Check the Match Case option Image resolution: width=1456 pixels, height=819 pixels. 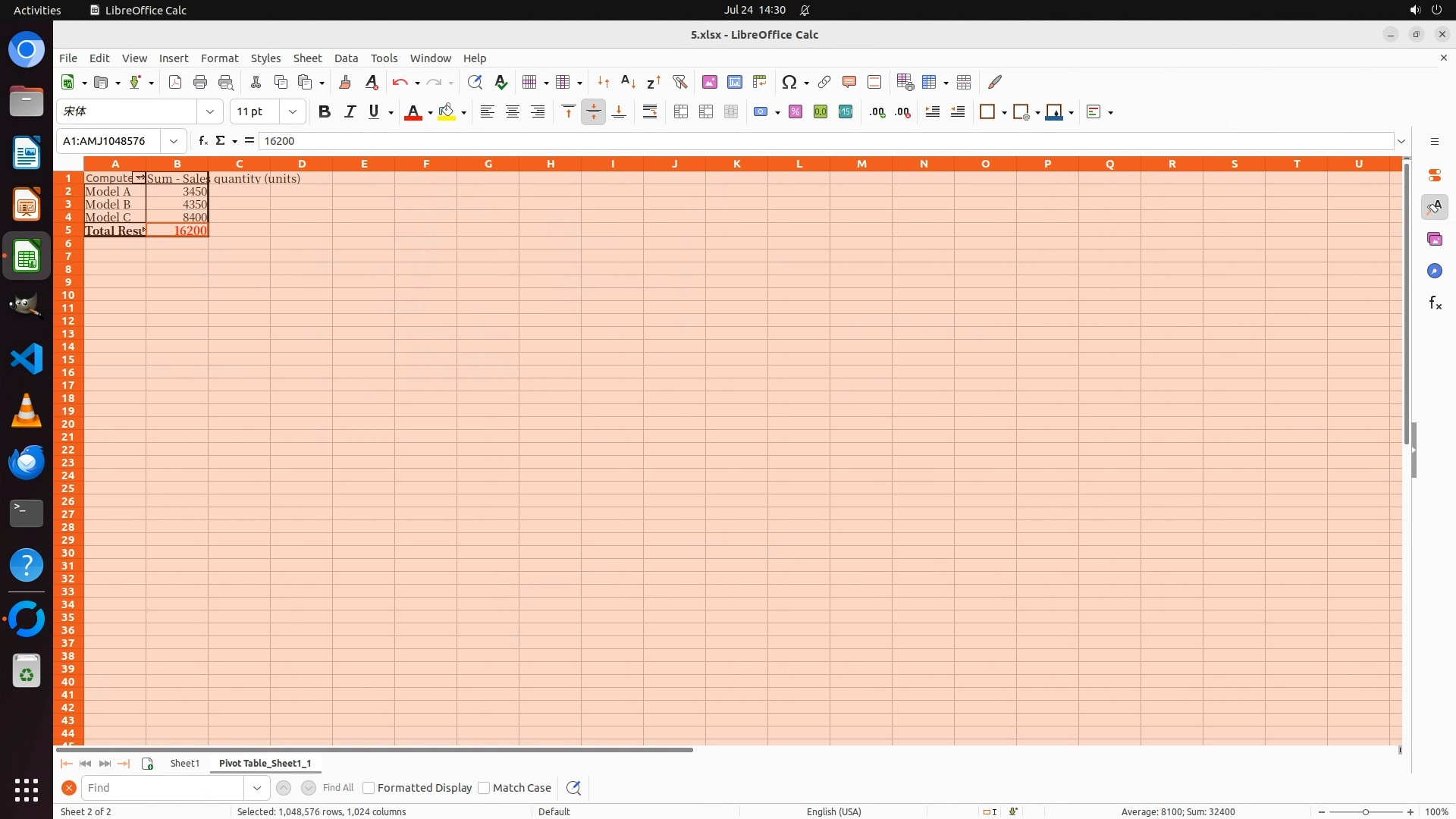click(485, 788)
